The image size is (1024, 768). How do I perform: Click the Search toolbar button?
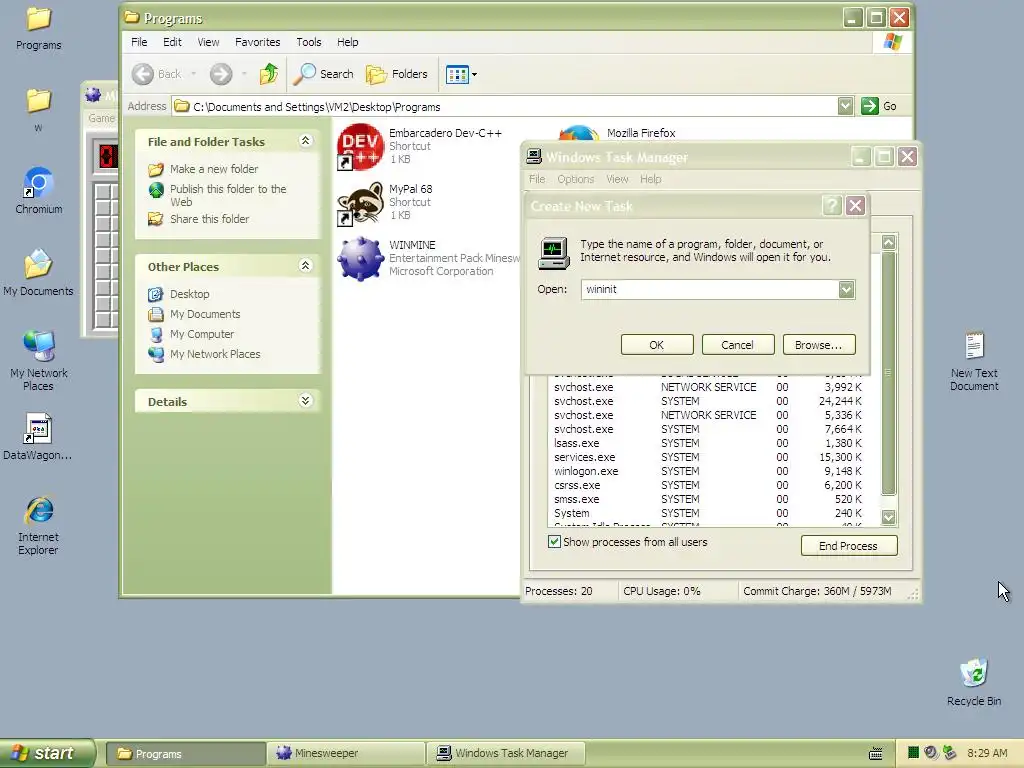pyautogui.click(x=323, y=74)
